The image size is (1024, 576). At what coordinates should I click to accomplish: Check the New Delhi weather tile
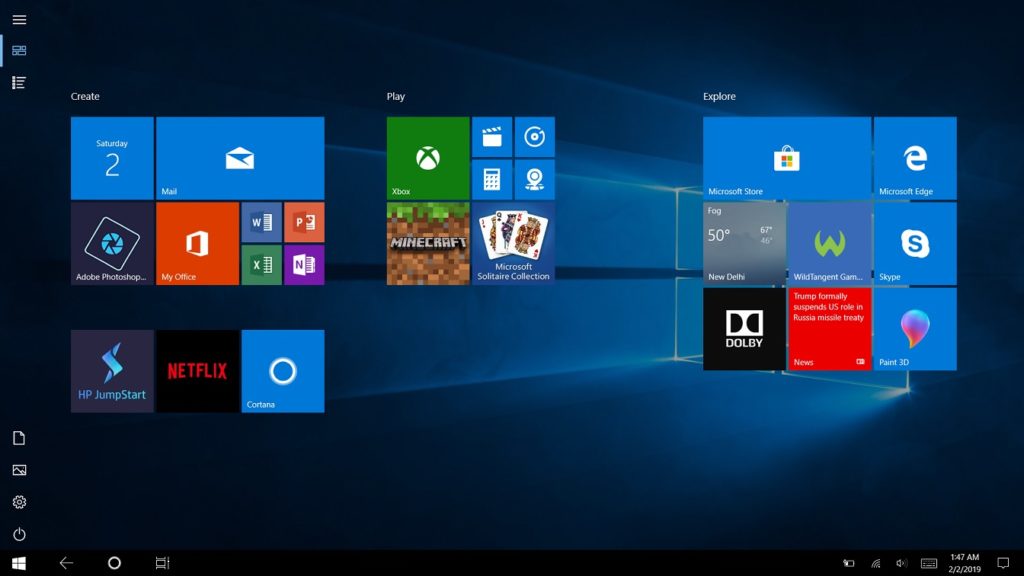pos(742,243)
